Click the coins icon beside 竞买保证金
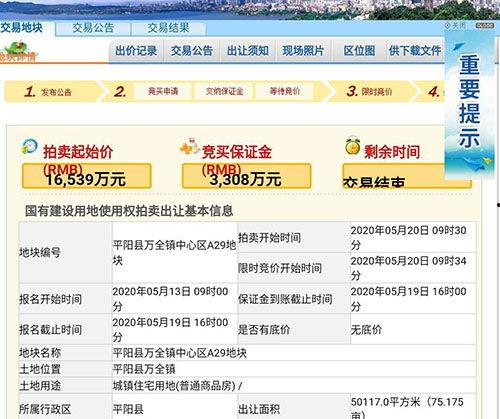The height and width of the screenshot is (419, 500). [189, 147]
